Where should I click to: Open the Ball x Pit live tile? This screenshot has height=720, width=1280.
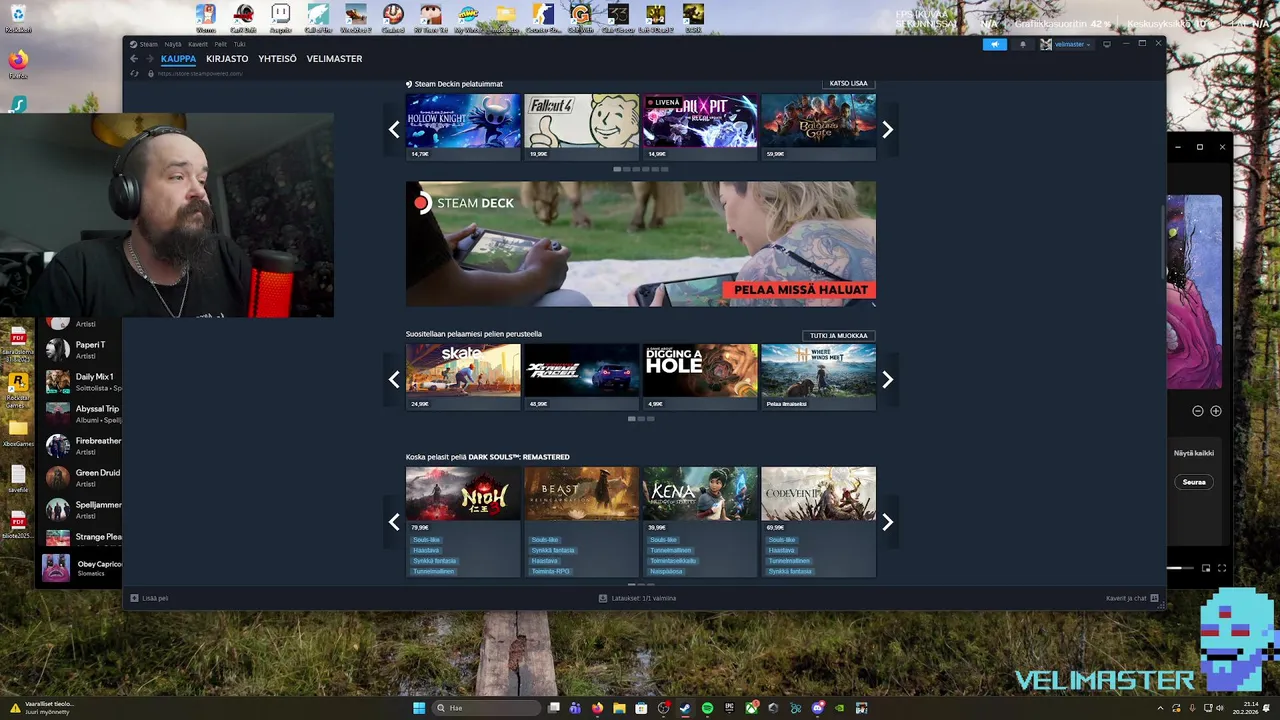tap(700, 127)
